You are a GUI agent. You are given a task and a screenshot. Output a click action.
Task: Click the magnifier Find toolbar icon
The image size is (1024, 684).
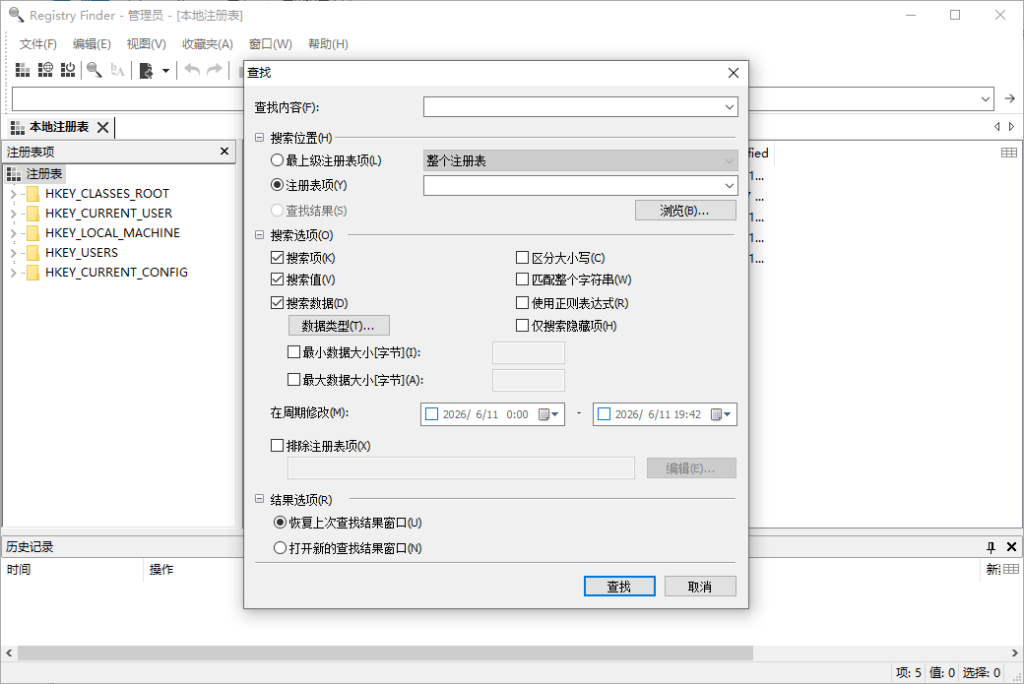(94, 70)
